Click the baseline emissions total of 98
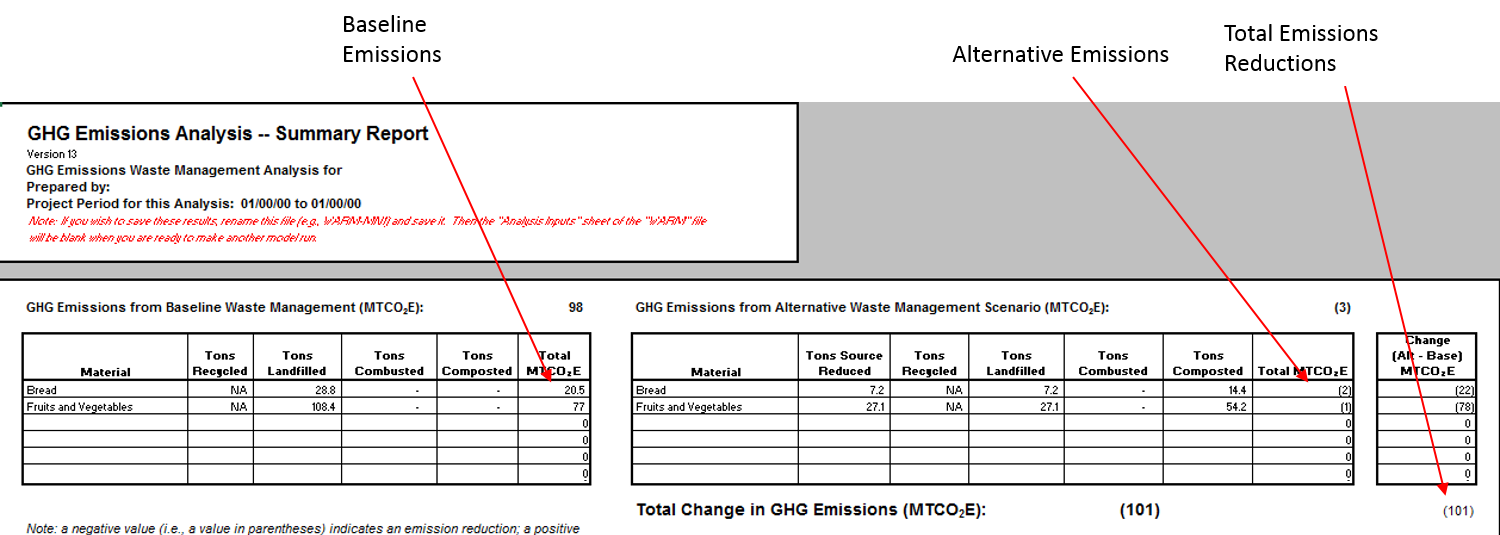 pyautogui.click(x=575, y=308)
